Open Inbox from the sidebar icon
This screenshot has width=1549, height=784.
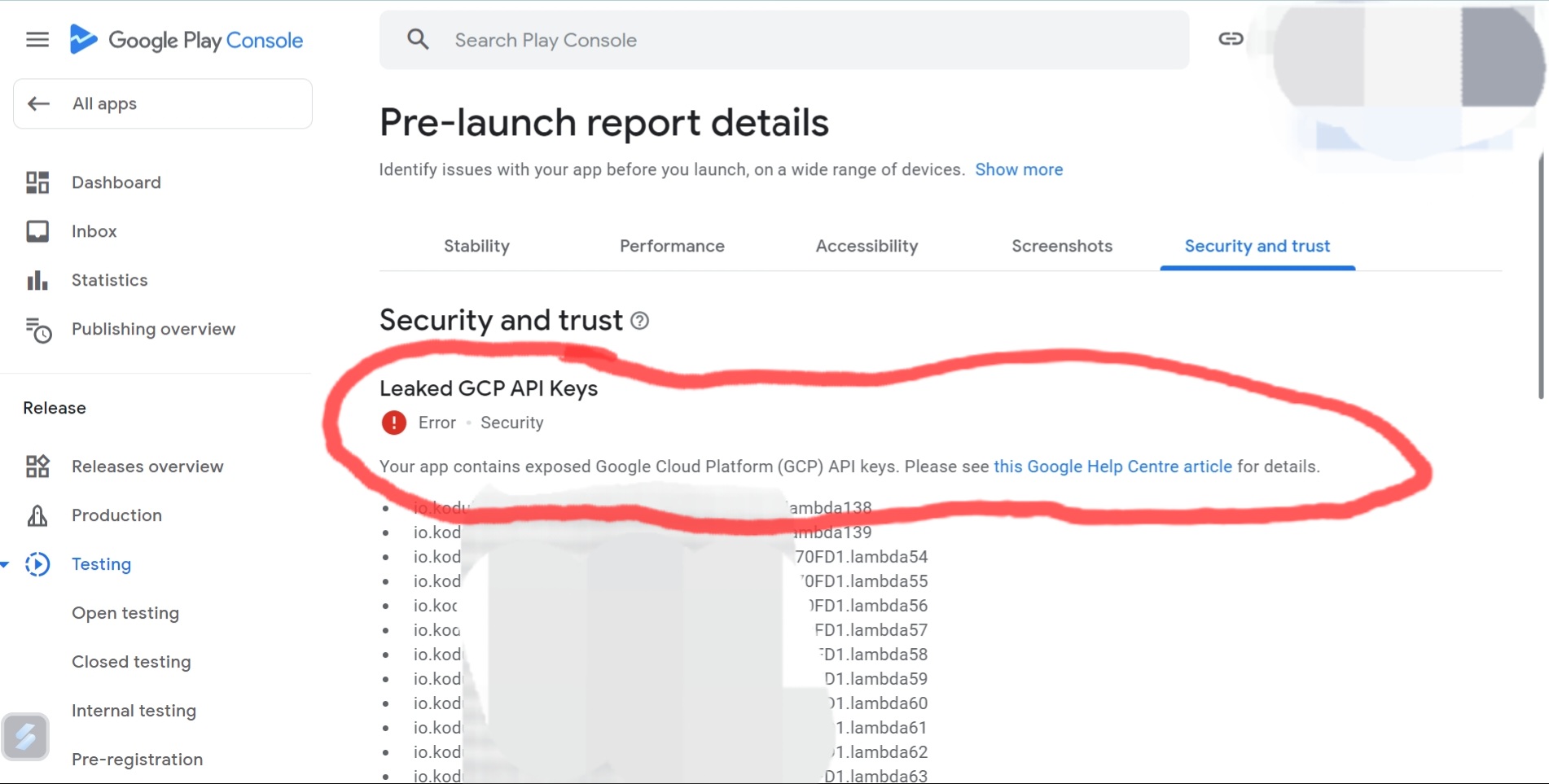tap(37, 231)
